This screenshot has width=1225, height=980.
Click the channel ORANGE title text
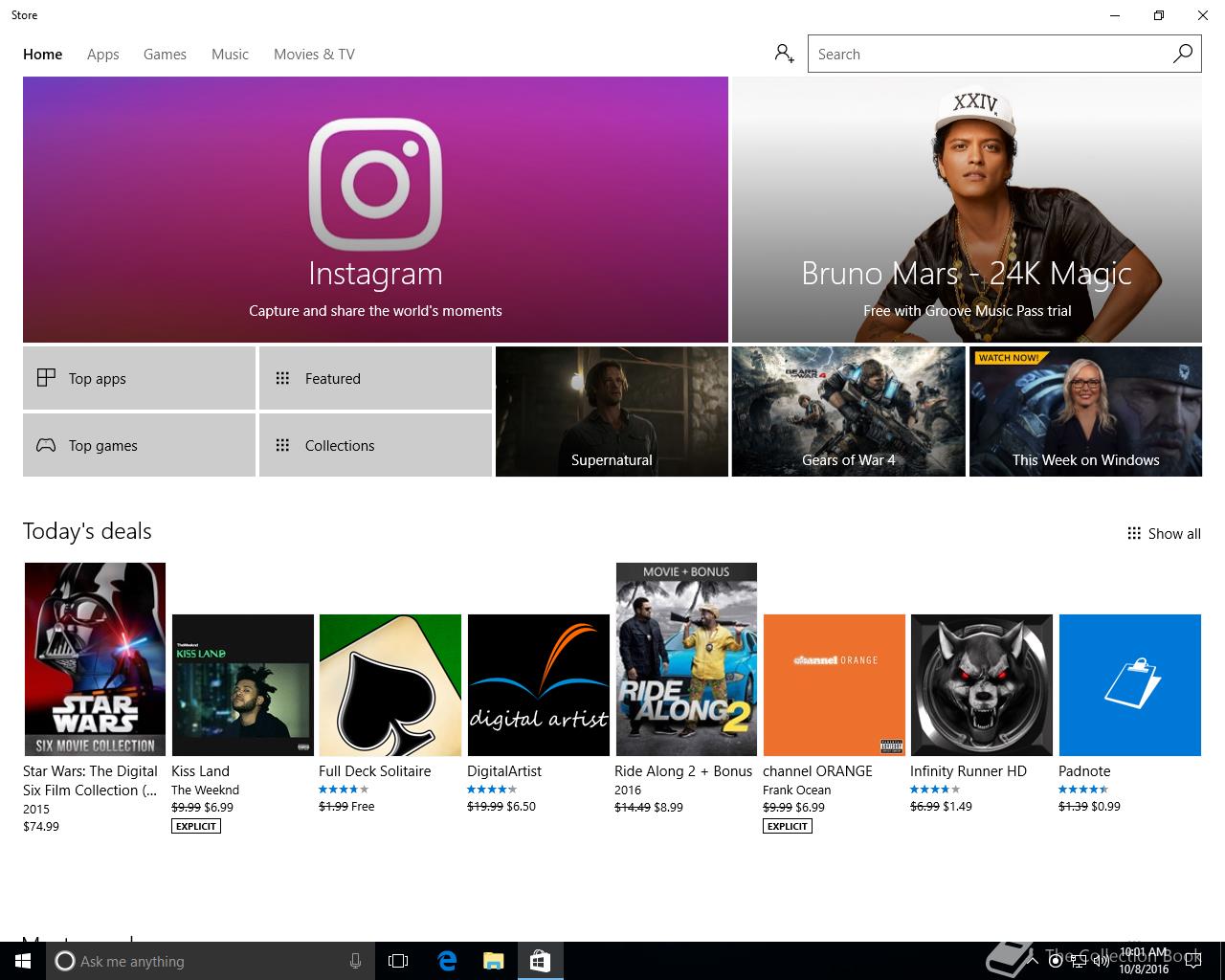pyautogui.click(x=817, y=771)
